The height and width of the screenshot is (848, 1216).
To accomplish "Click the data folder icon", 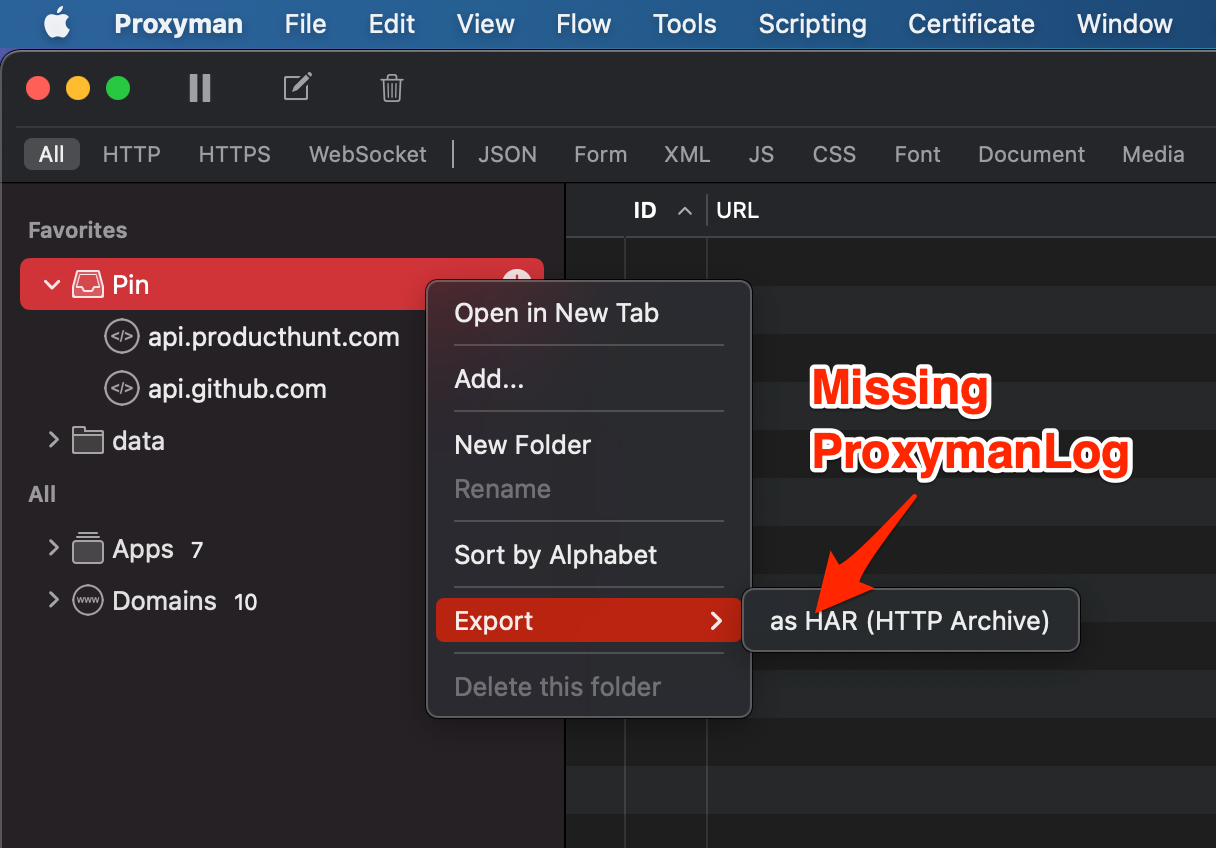I will pyautogui.click(x=88, y=440).
